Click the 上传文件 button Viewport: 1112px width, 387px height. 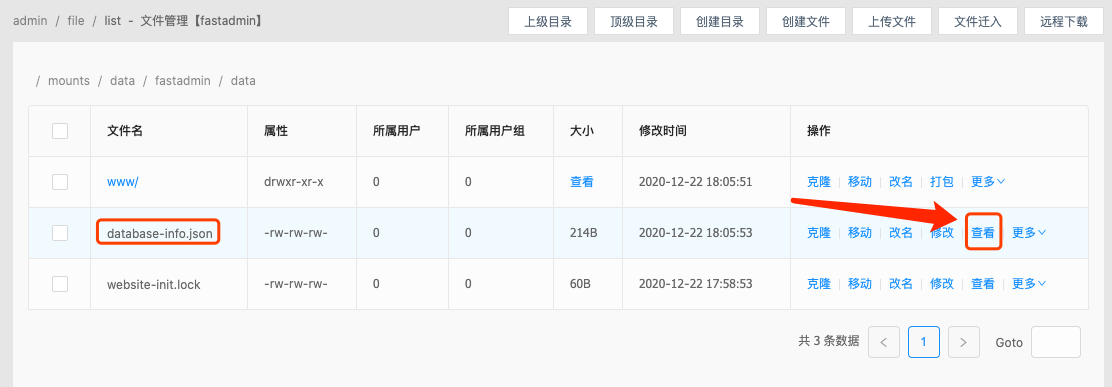[x=891, y=21]
